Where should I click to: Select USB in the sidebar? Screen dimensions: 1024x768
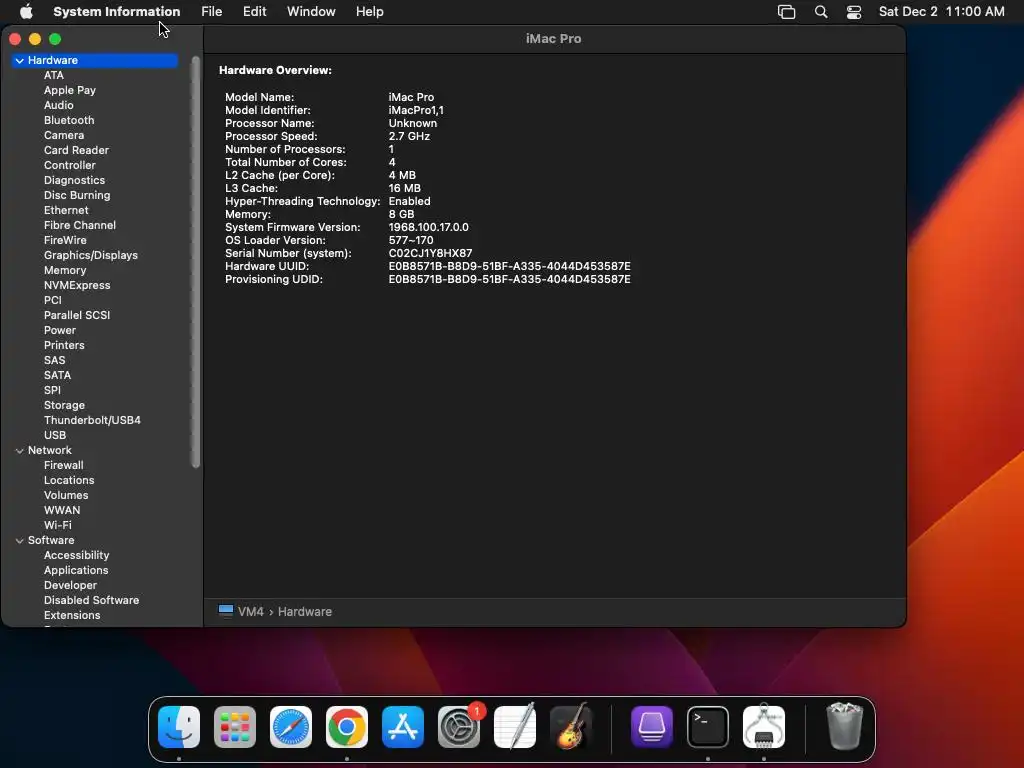click(x=54, y=436)
